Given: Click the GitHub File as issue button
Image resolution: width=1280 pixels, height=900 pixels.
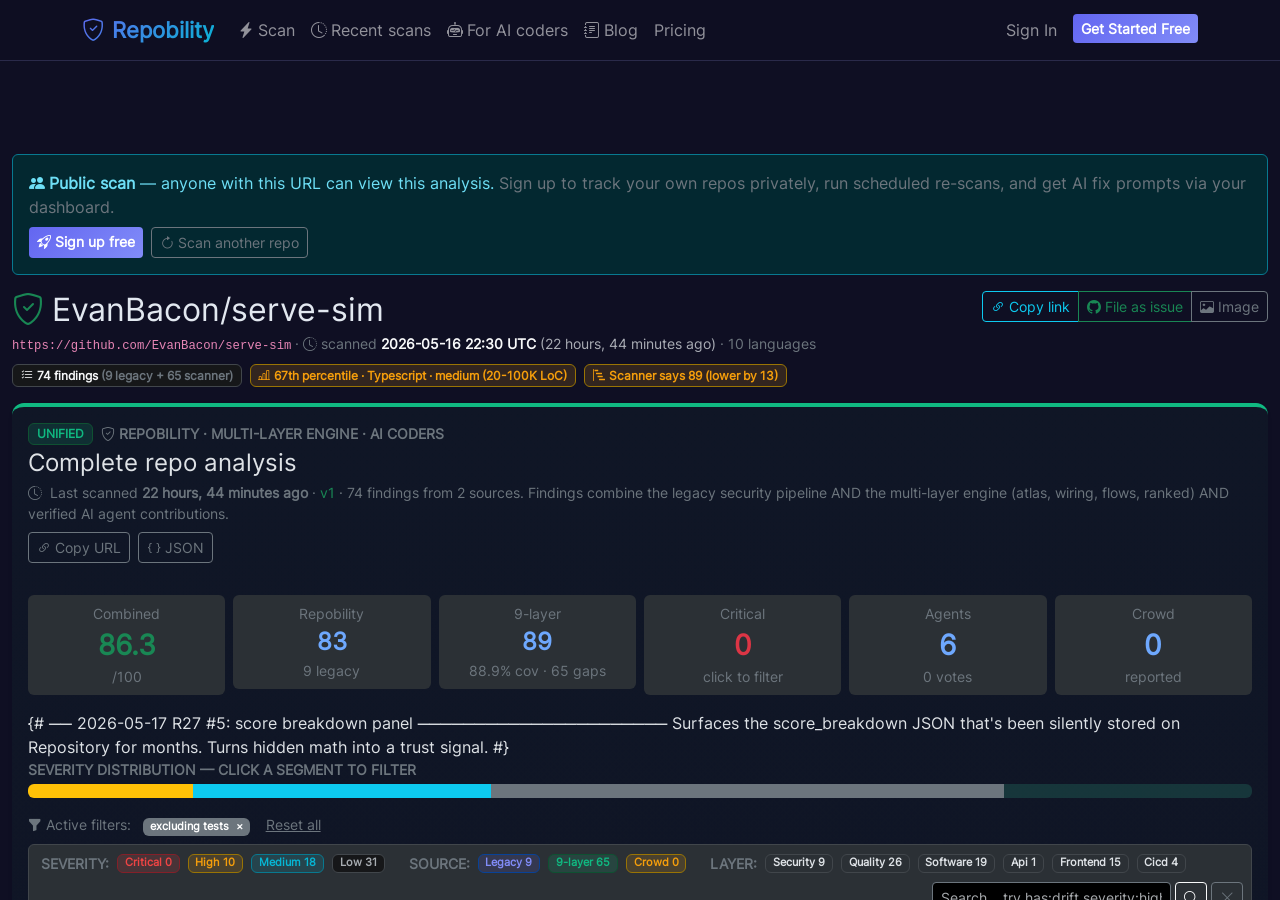Looking at the screenshot, I should pyautogui.click(x=1135, y=307).
